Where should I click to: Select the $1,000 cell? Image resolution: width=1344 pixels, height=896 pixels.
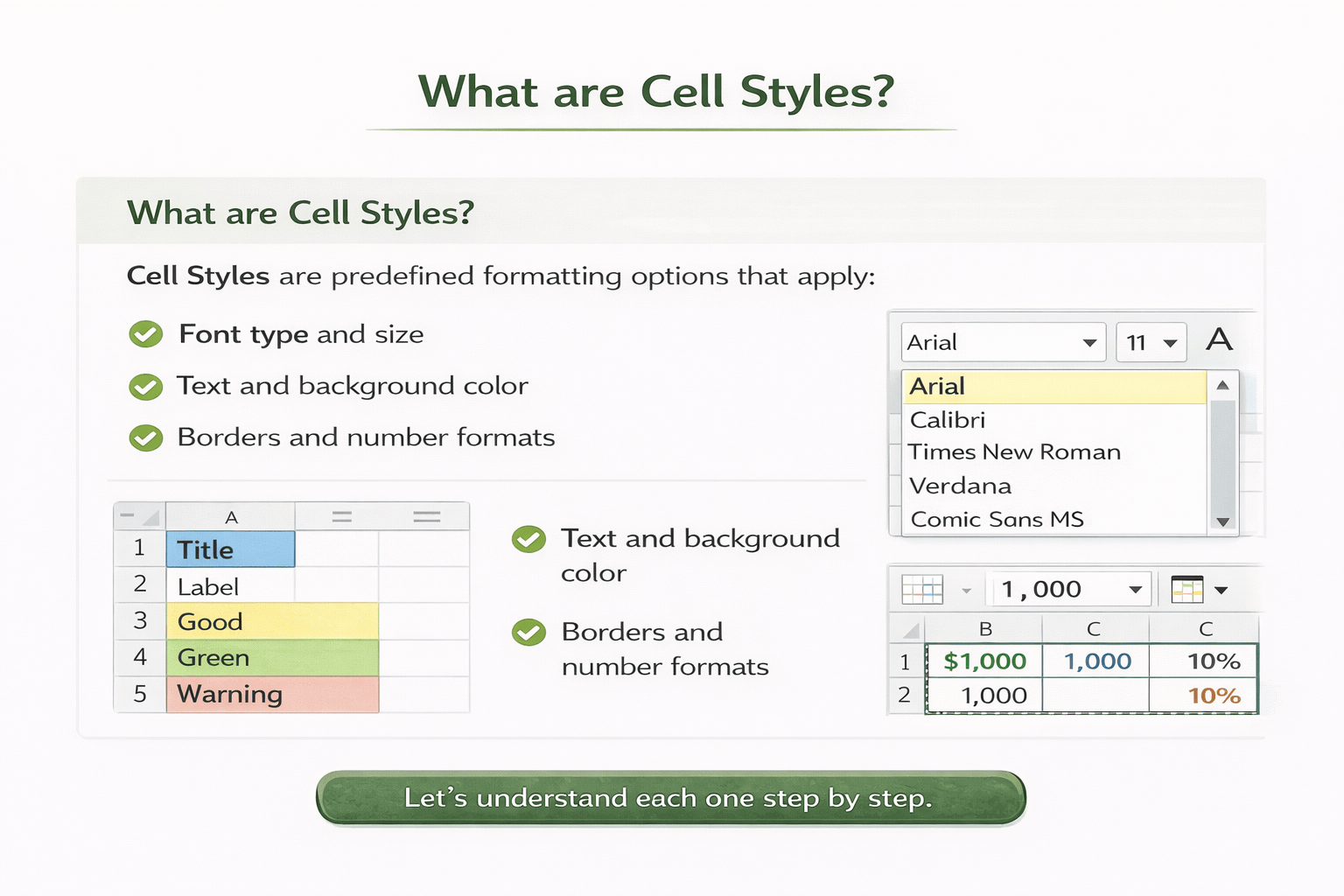click(984, 661)
